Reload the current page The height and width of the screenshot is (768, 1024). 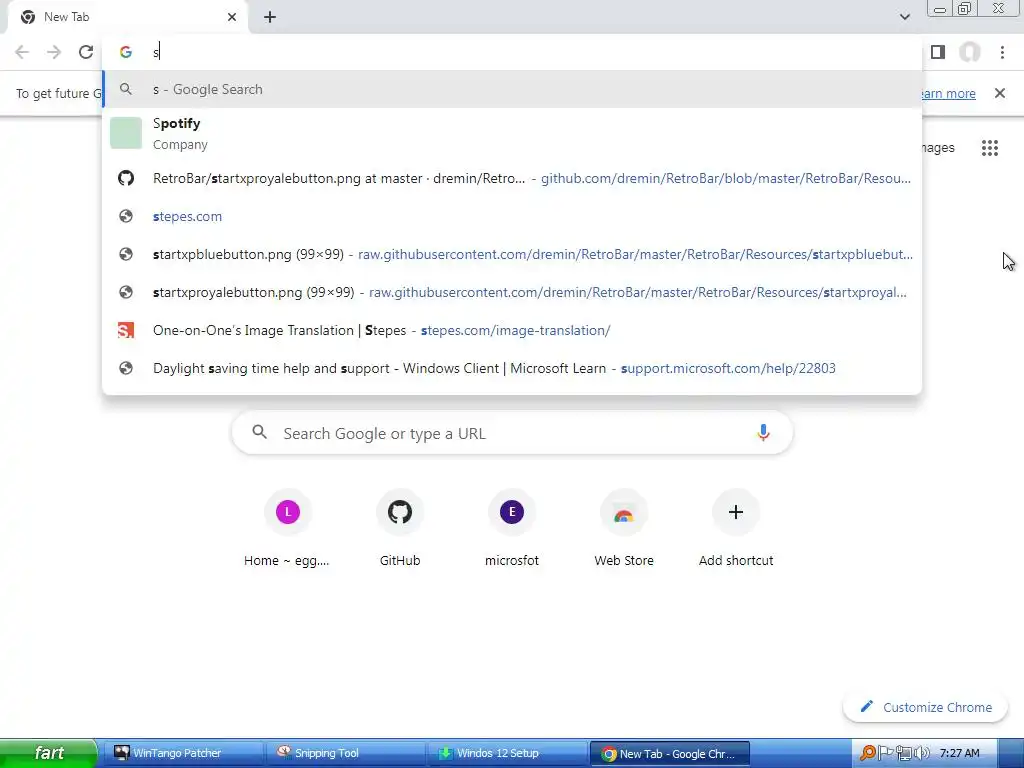(86, 52)
